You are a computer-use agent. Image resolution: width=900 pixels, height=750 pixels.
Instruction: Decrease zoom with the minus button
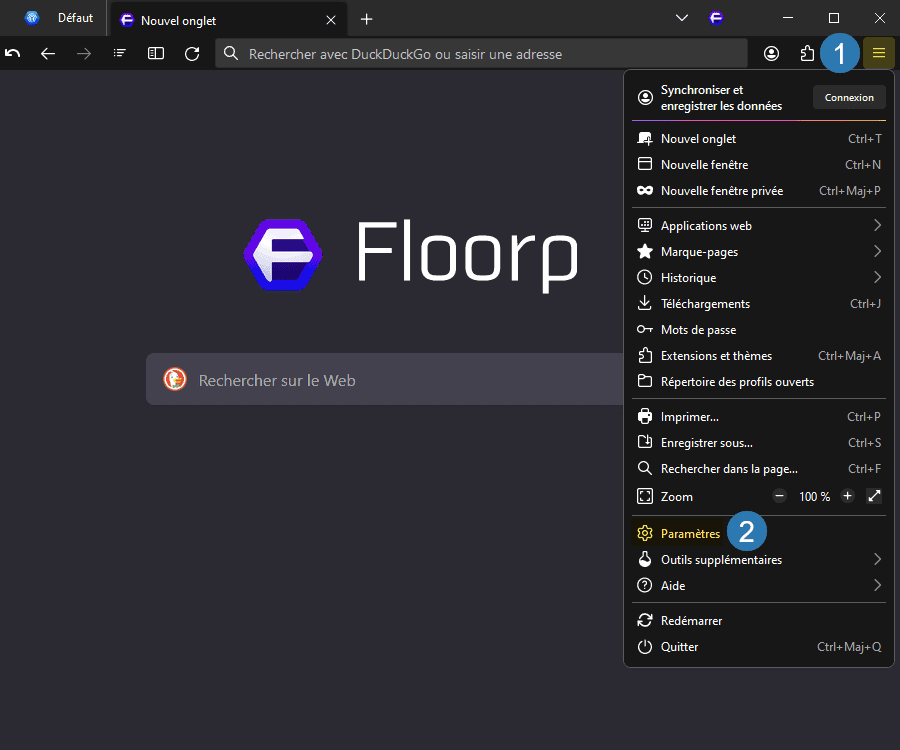[x=779, y=496]
